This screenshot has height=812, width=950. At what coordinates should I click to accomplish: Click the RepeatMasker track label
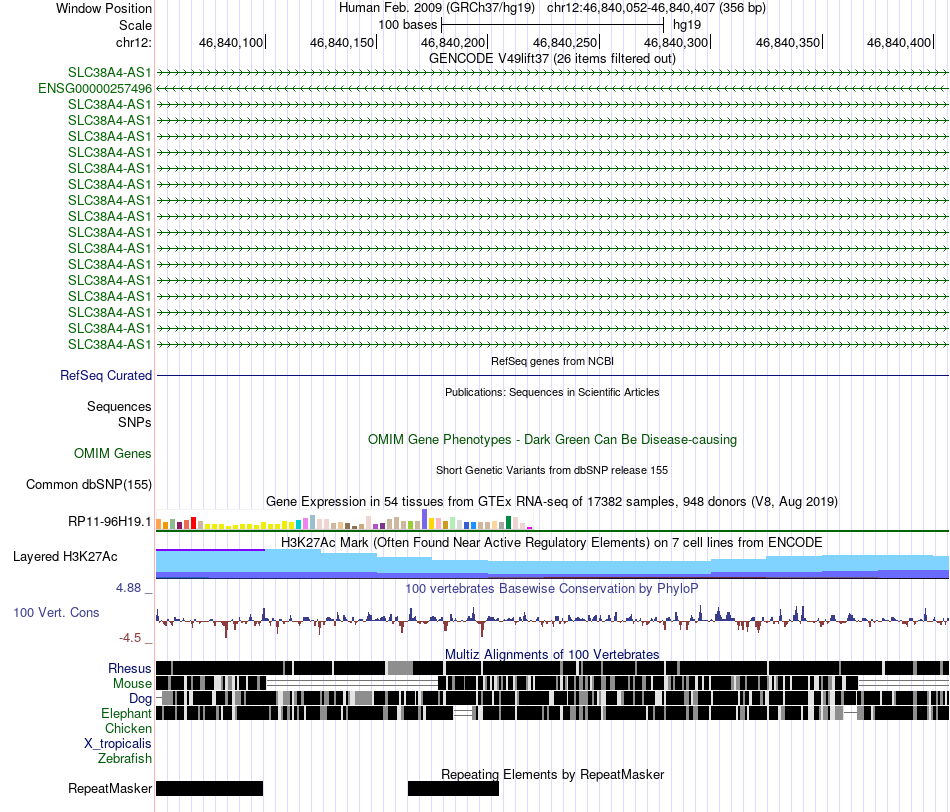pyautogui.click(x=110, y=788)
